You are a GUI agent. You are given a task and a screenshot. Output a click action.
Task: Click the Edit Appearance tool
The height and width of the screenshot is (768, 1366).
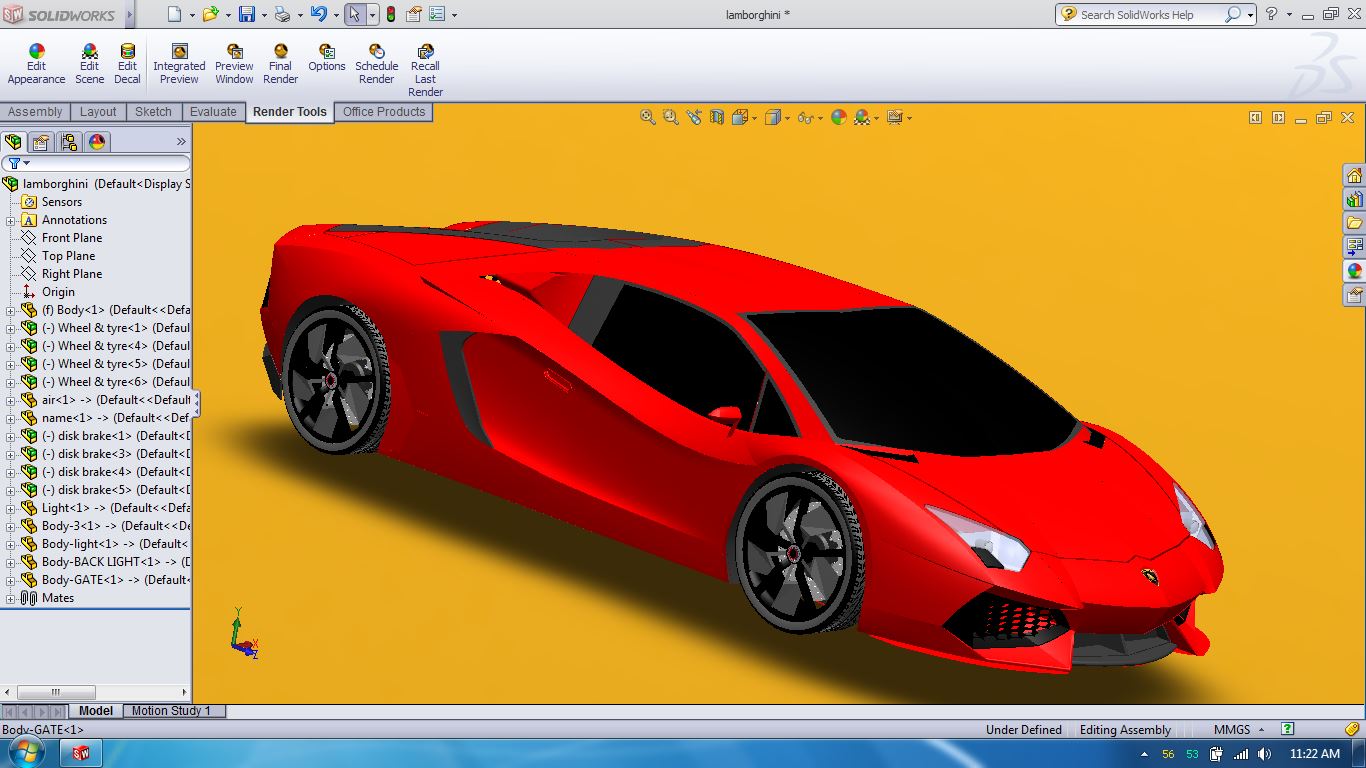tap(36, 64)
